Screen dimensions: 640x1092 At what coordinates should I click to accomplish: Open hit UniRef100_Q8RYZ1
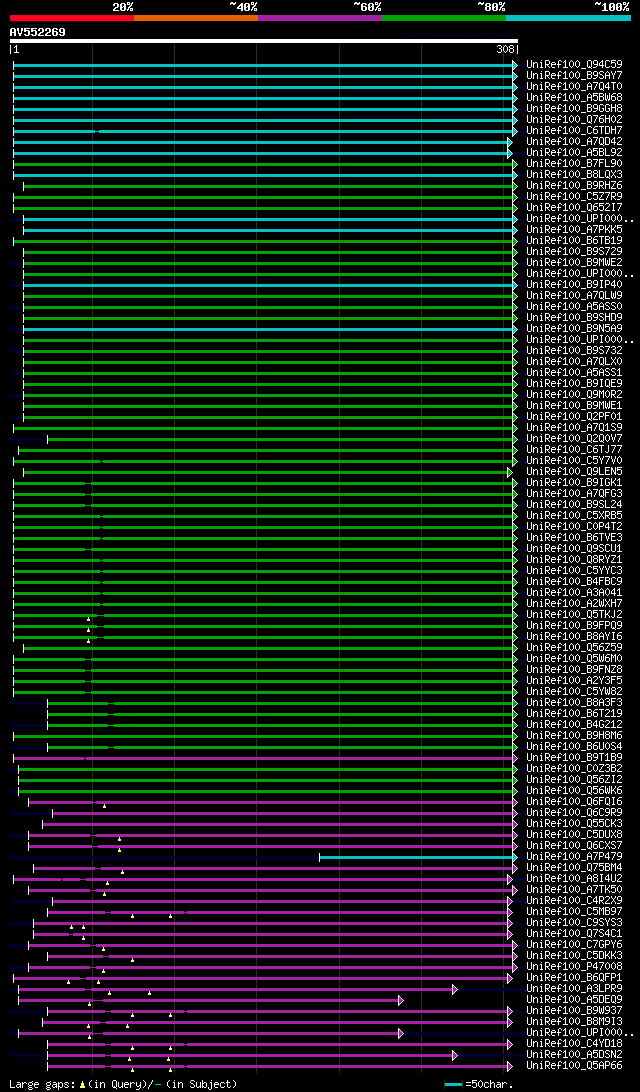(x=575, y=560)
